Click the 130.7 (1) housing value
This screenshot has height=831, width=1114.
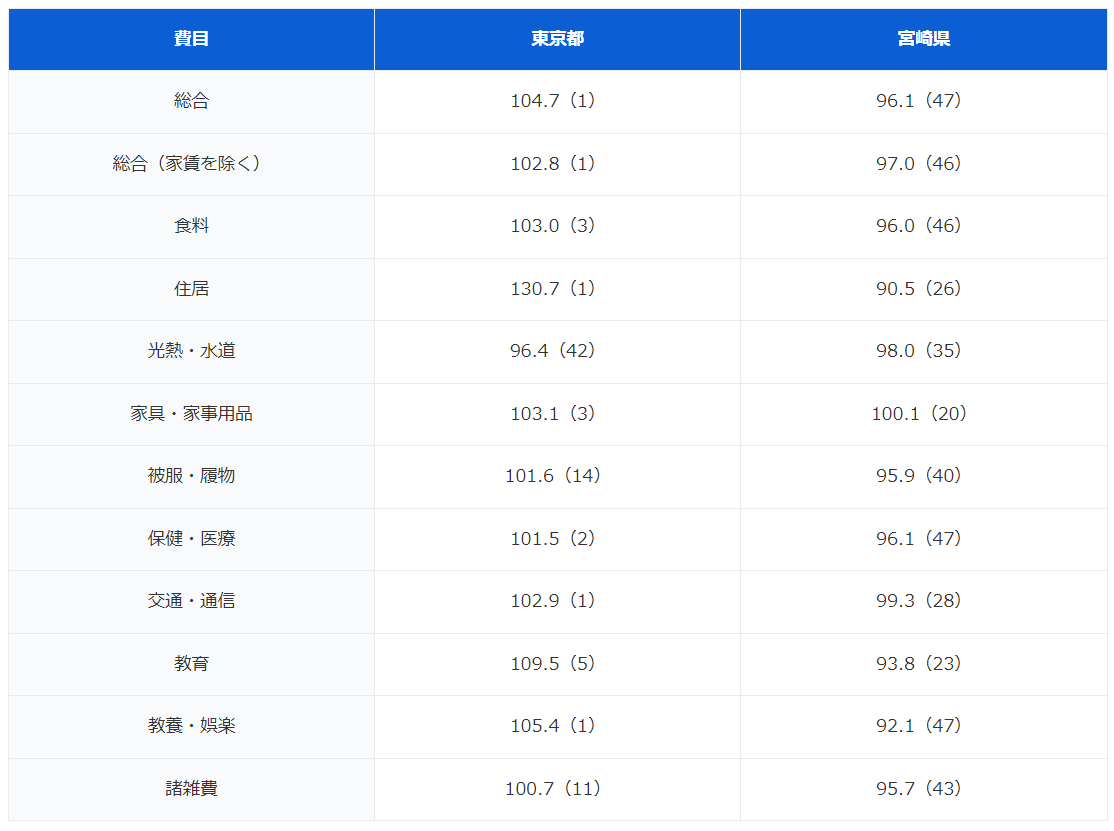[x=557, y=288]
